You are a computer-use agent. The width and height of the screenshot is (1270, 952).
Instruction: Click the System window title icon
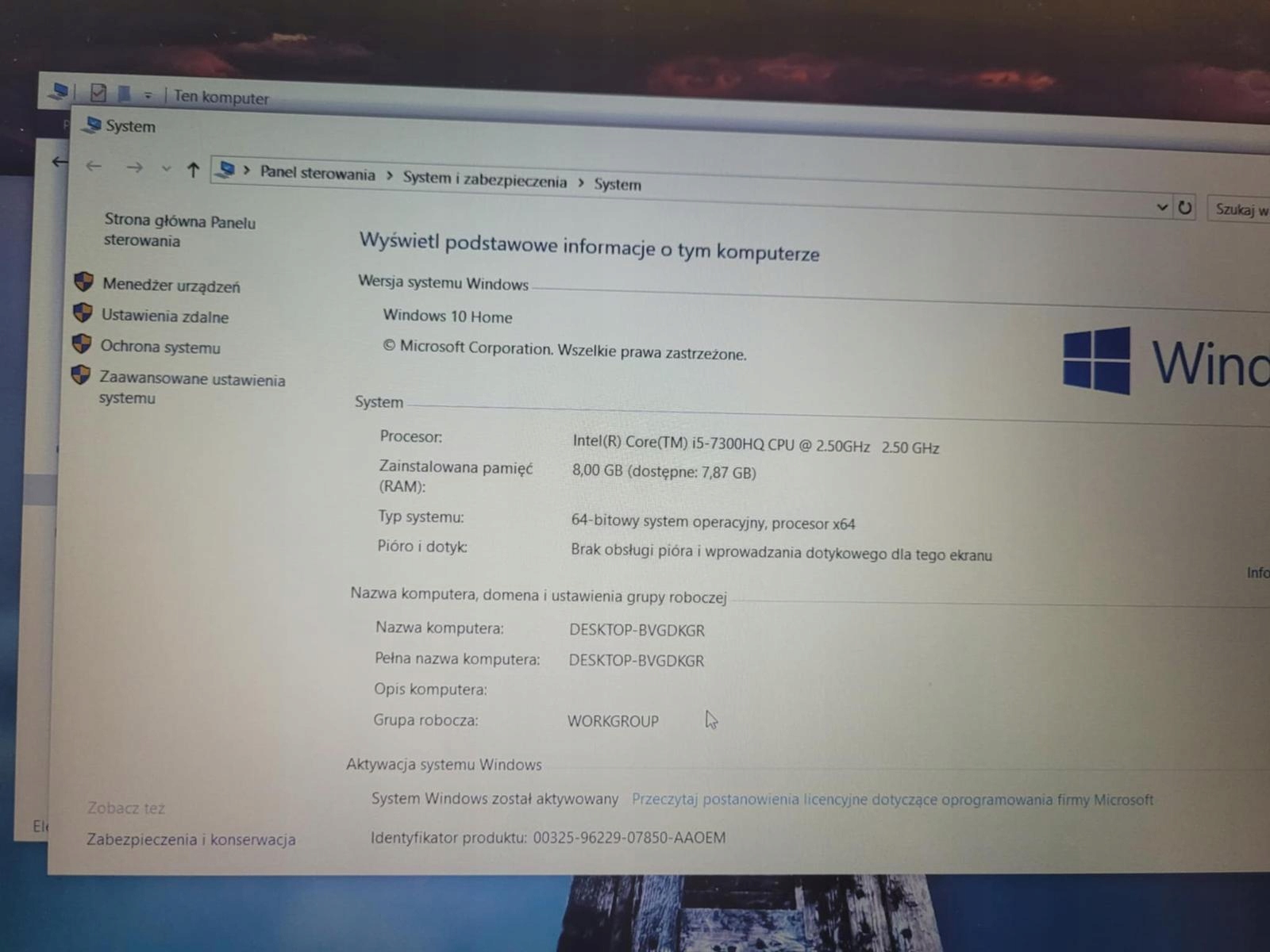coord(93,125)
